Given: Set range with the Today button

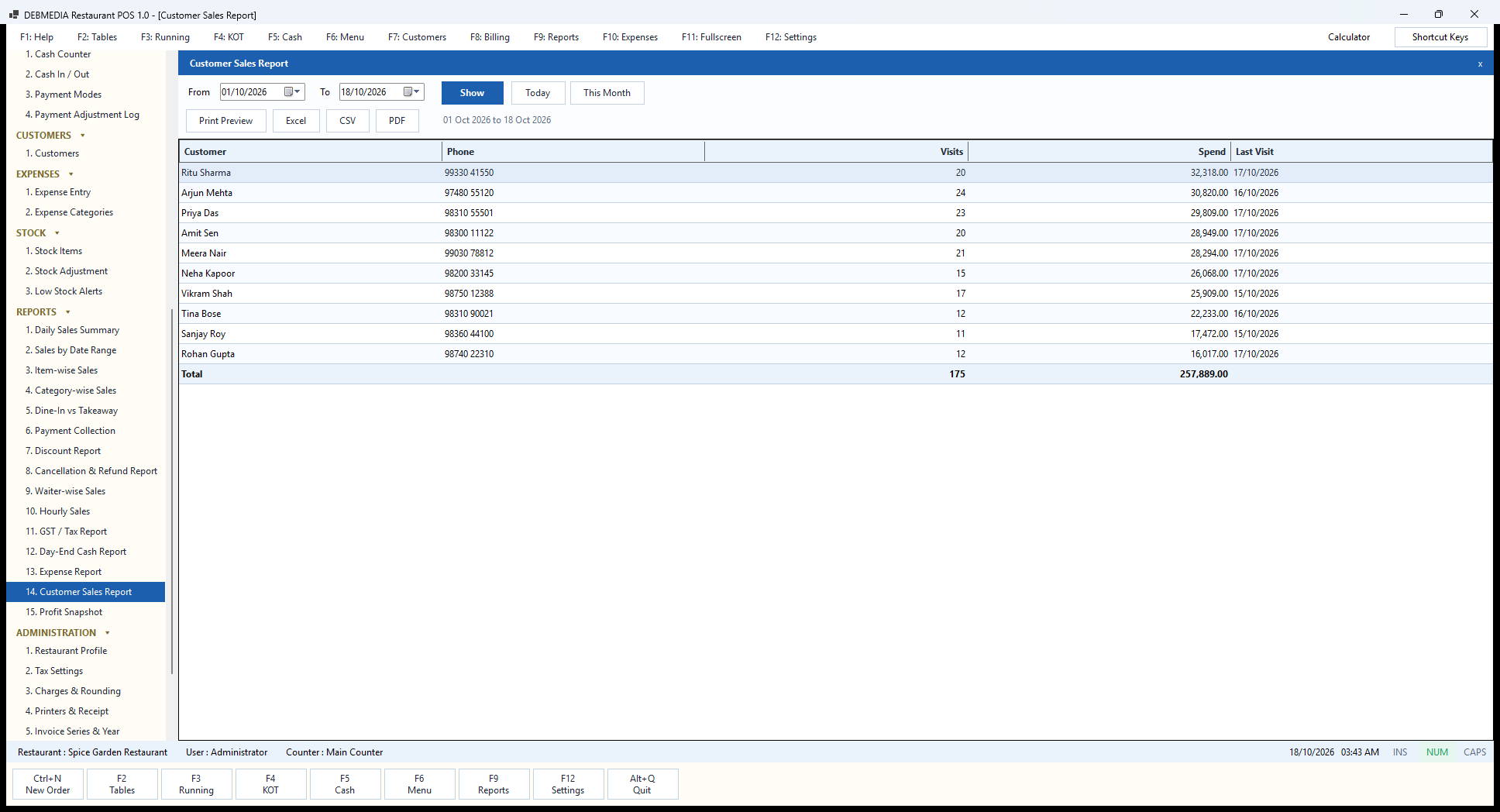Looking at the screenshot, I should coord(538,93).
